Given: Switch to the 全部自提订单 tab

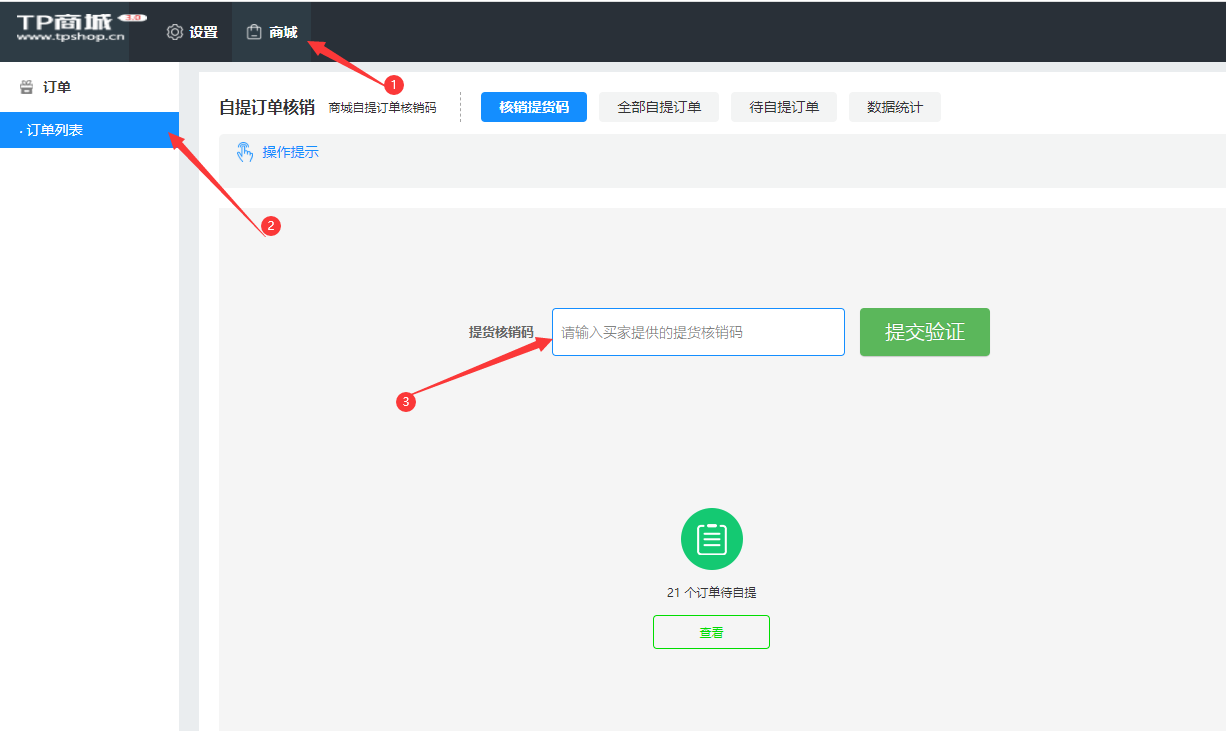Looking at the screenshot, I should tap(658, 107).
